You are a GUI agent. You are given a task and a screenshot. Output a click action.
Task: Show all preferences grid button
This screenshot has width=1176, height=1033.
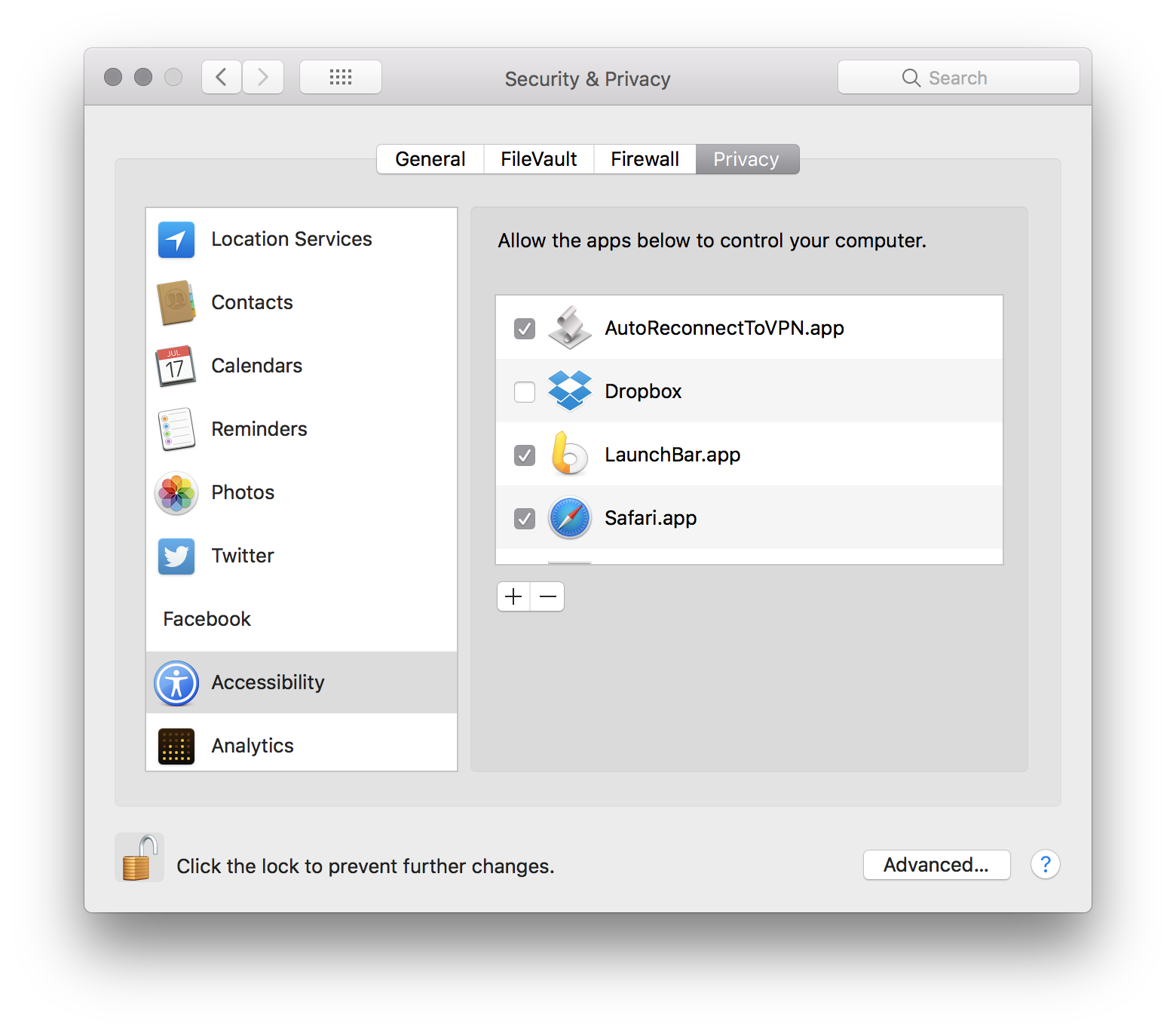341,77
